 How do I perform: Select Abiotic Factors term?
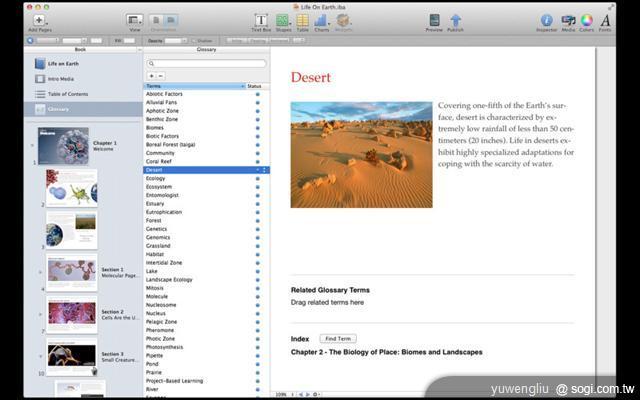164,94
